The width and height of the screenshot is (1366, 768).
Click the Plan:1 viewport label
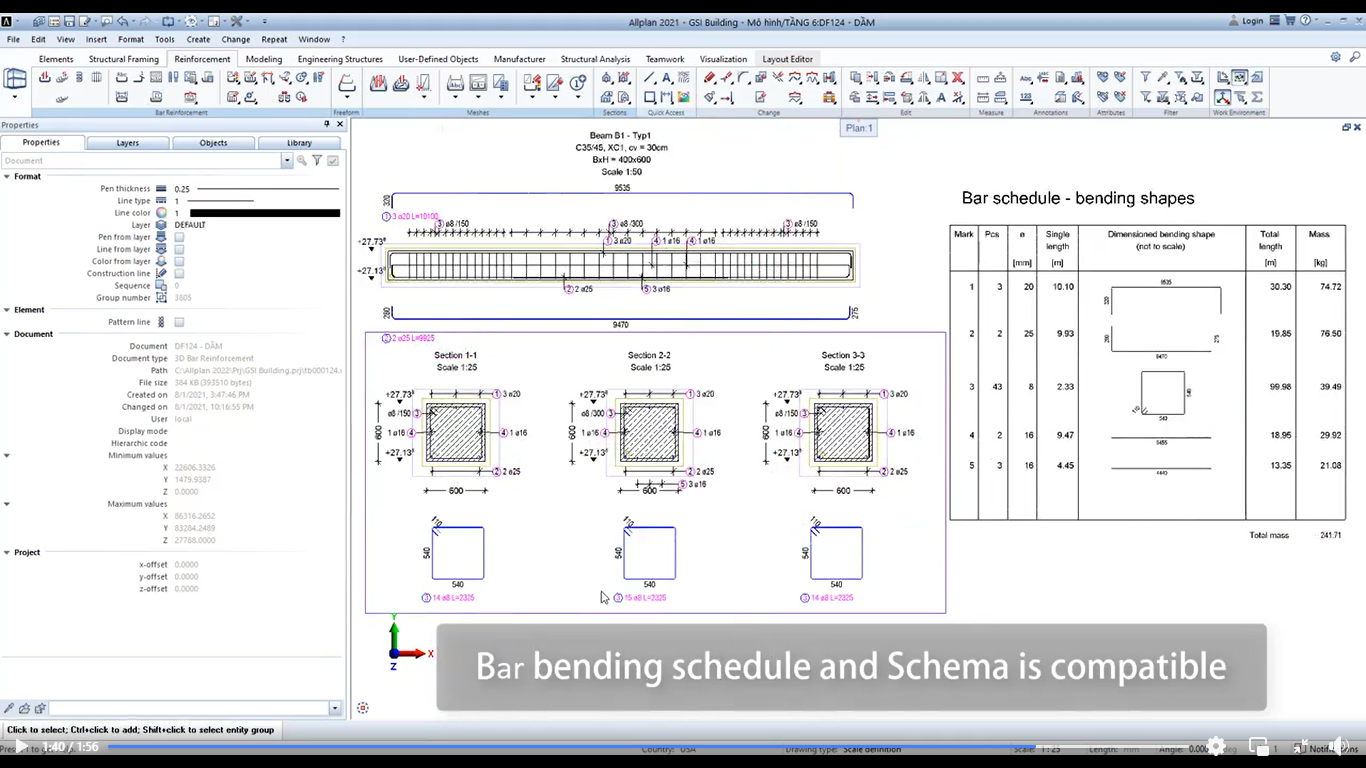pyautogui.click(x=859, y=128)
